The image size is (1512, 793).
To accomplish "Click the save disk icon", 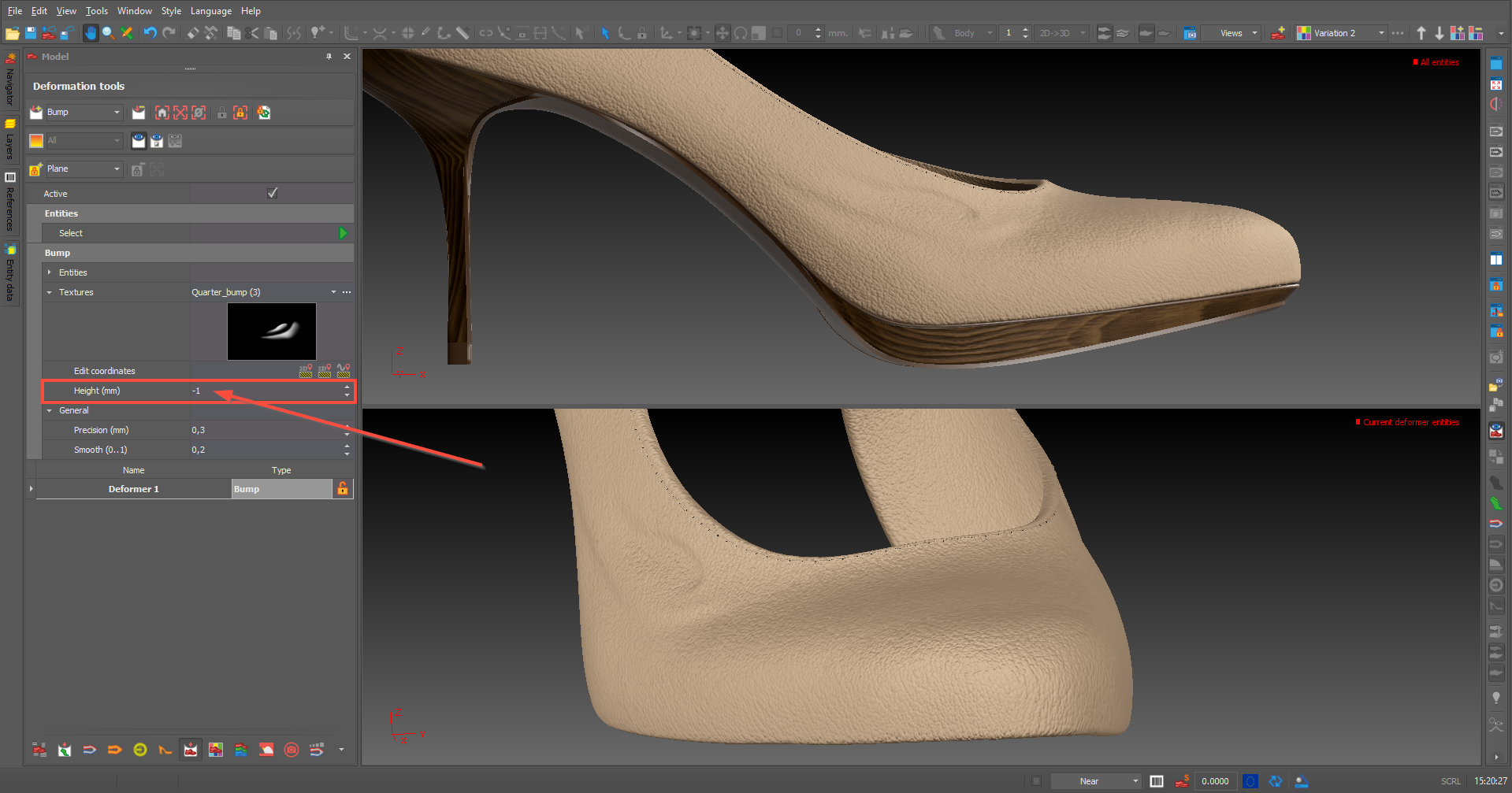I will click(x=31, y=33).
